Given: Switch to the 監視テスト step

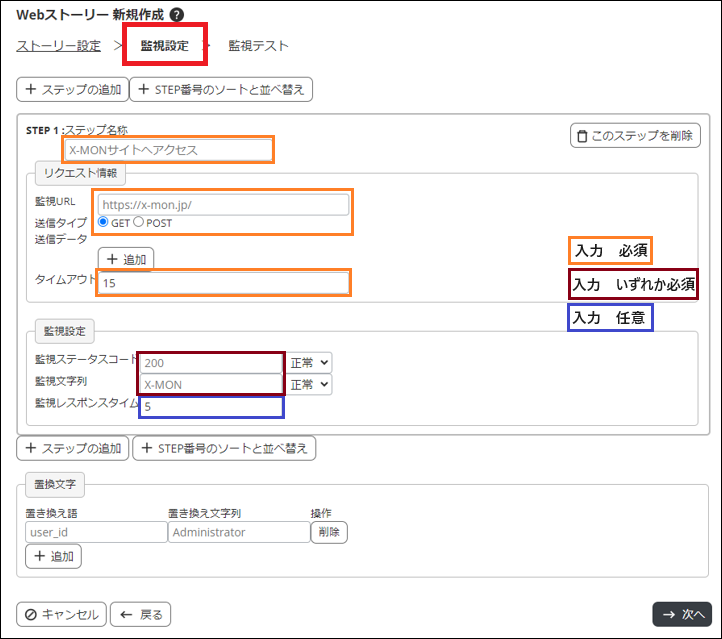Looking at the screenshot, I should tap(258, 45).
